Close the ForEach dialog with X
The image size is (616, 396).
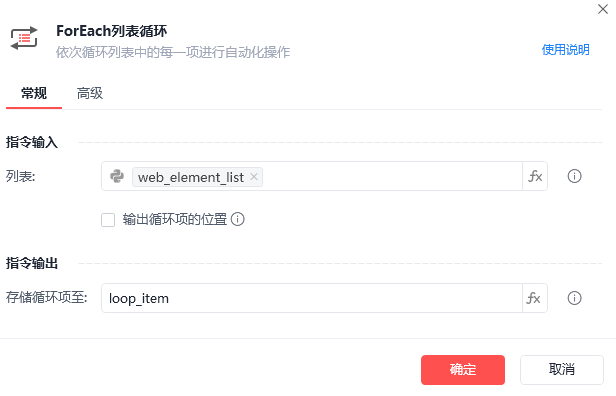point(603,9)
